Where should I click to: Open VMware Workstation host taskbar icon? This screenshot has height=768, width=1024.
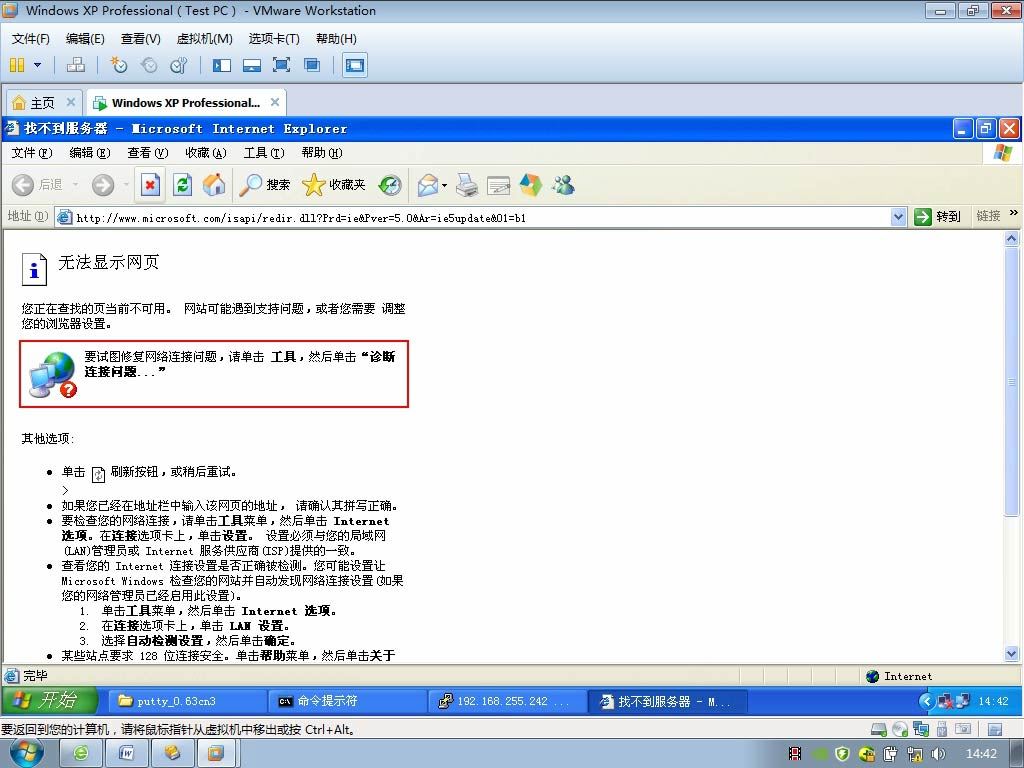coord(216,754)
